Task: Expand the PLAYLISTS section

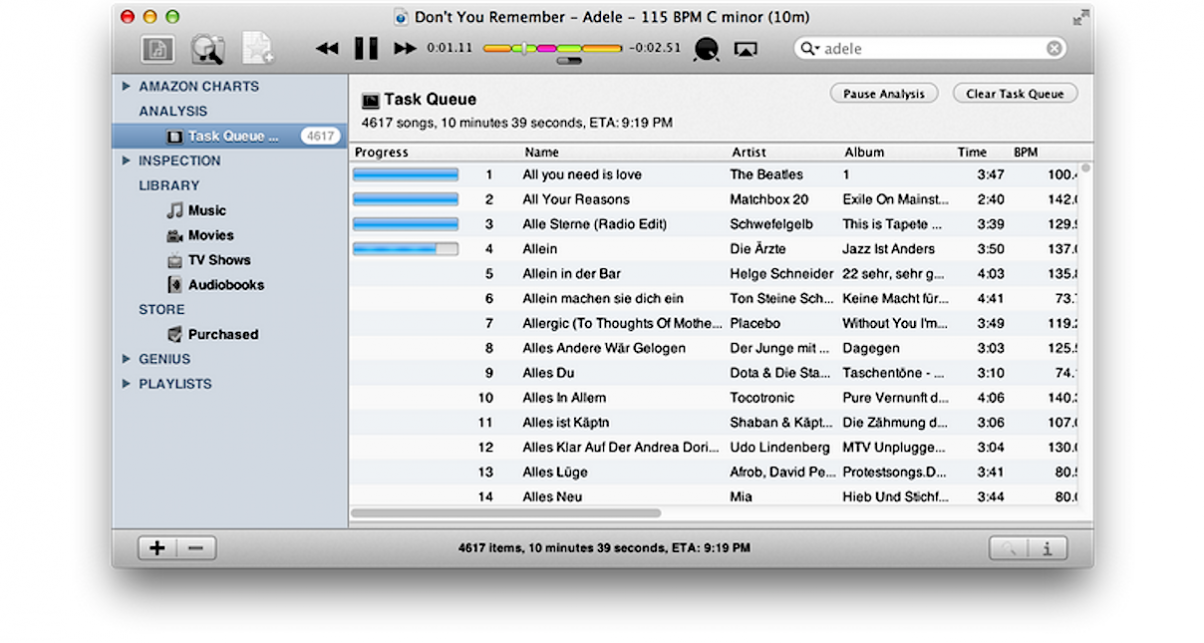Action: pos(126,384)
